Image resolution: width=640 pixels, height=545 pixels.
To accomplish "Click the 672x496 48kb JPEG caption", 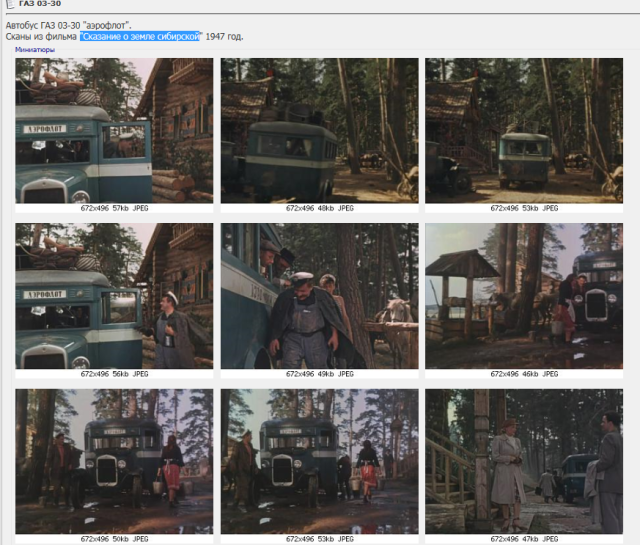I will tap(319, 209).
